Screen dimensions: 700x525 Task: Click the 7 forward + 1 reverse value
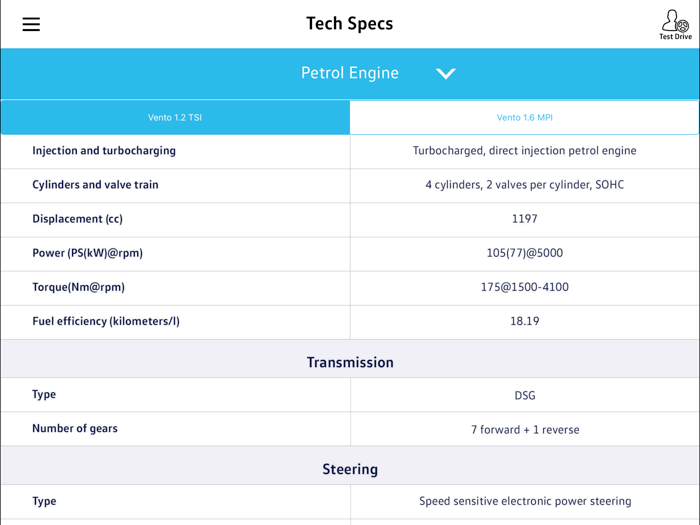point(525,430)
